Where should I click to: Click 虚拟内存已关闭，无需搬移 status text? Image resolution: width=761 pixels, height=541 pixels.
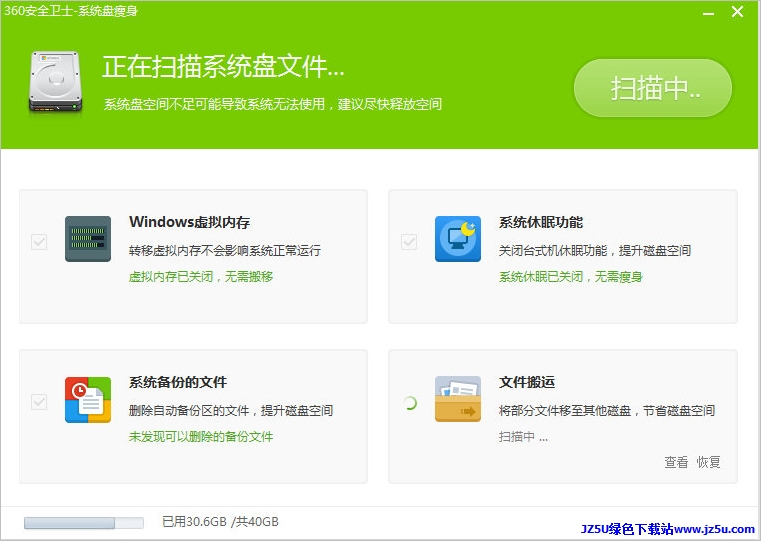tap(201, 277)
